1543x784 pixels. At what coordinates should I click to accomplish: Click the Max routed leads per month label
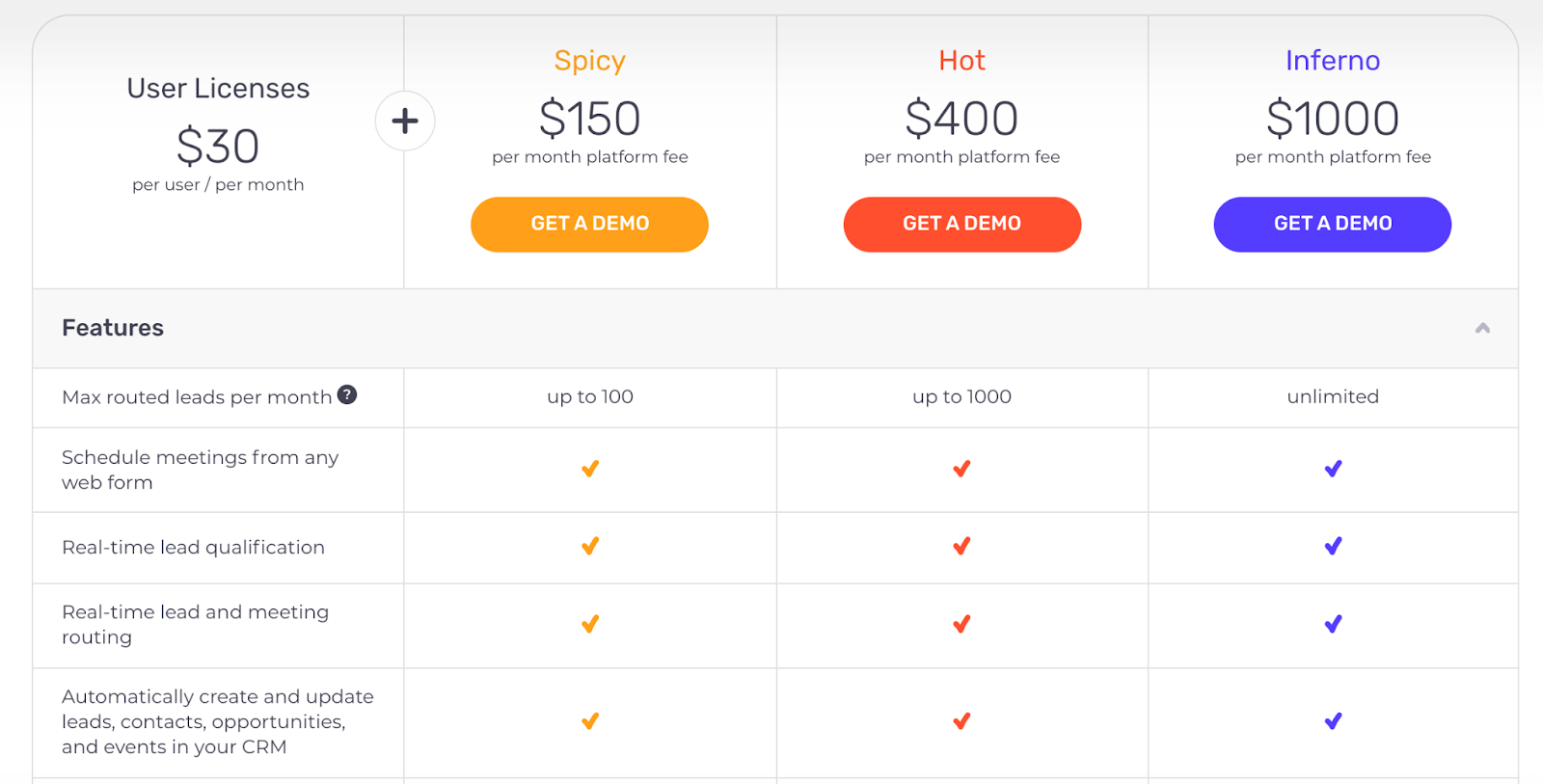coord(197,397)
